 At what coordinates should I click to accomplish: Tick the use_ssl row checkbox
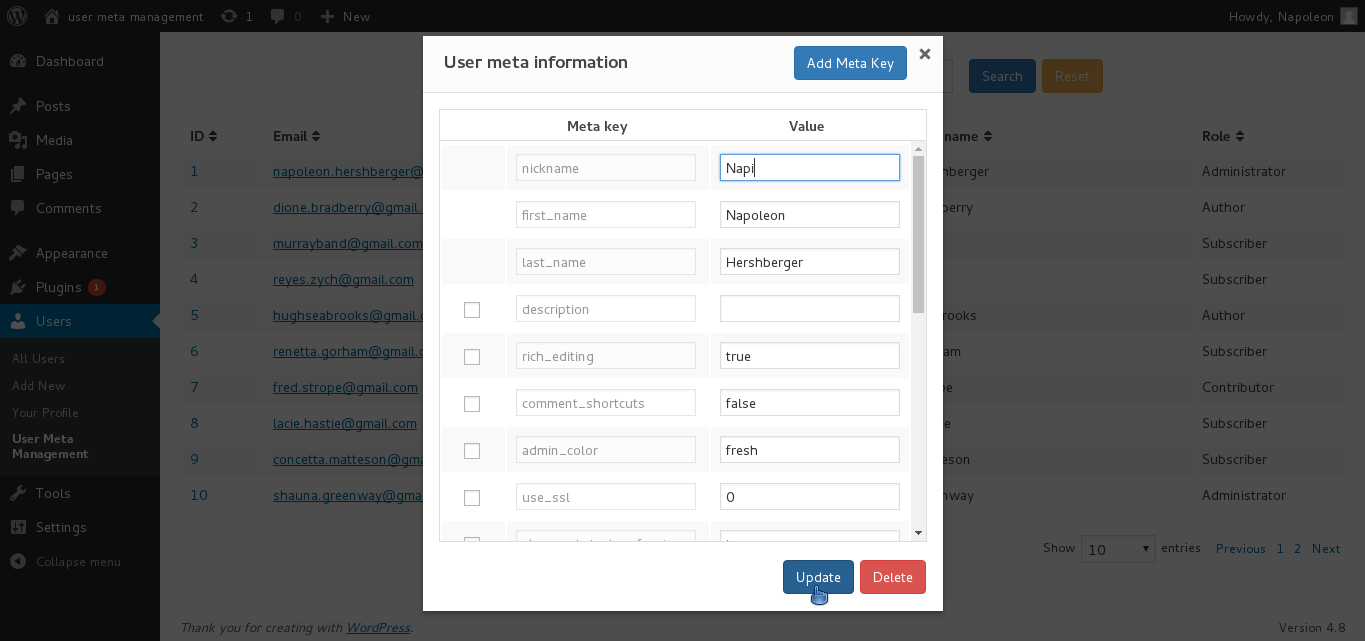coord(472,498)
